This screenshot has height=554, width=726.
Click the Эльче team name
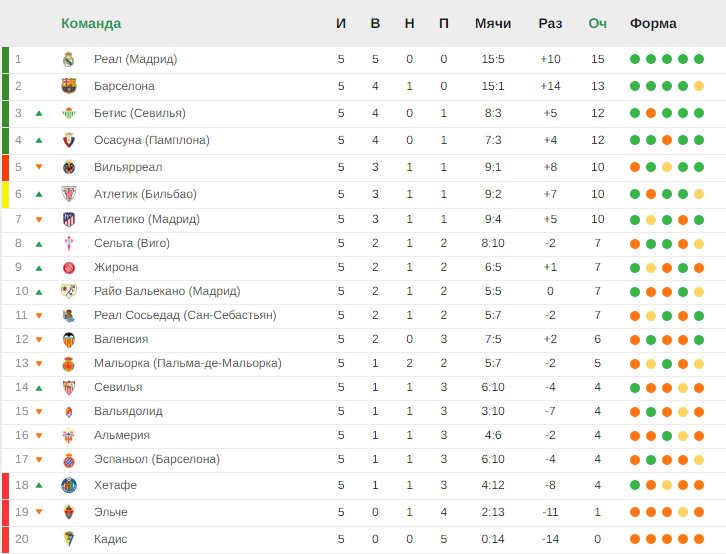coord(110,512)
